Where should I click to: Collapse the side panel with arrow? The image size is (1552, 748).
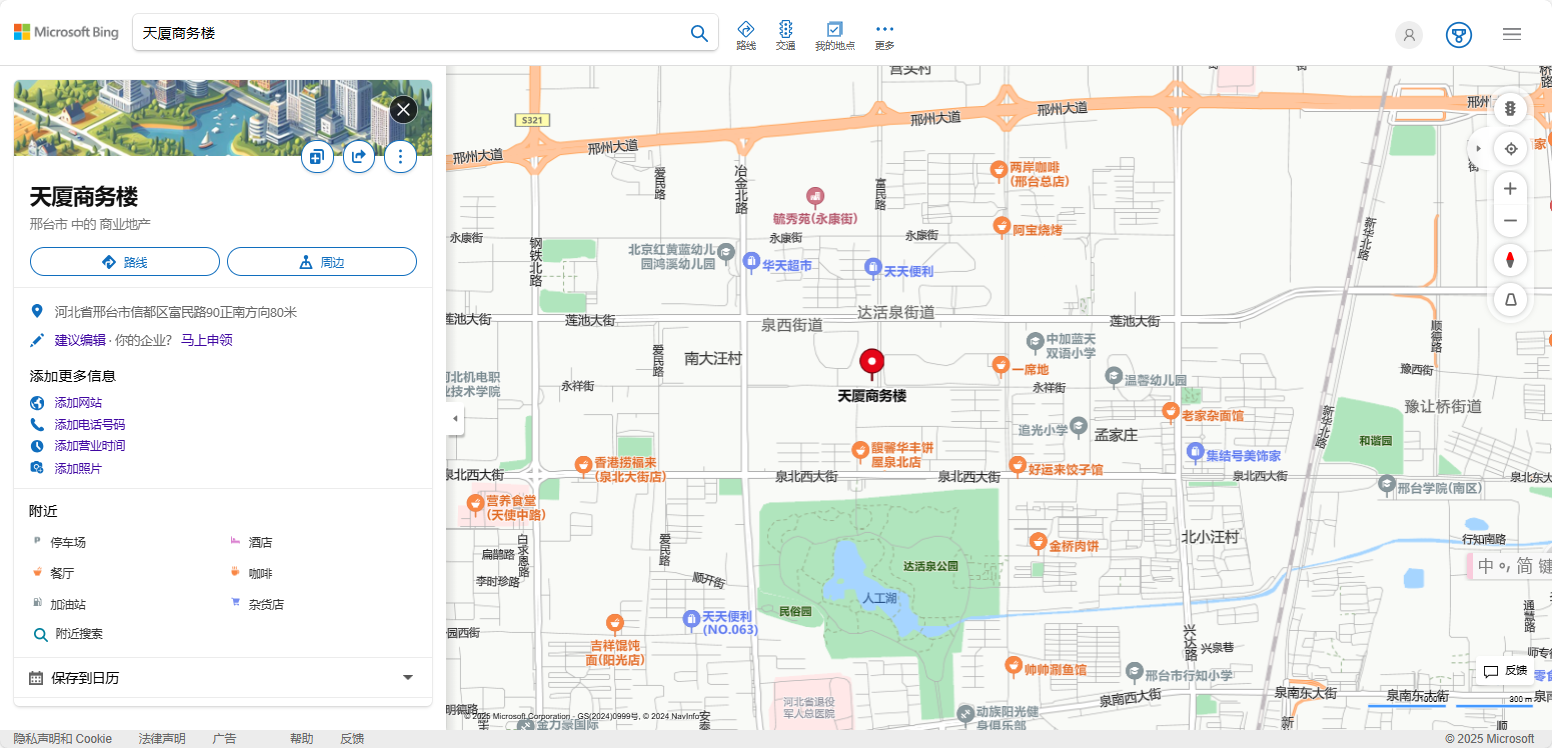(456, 418)
